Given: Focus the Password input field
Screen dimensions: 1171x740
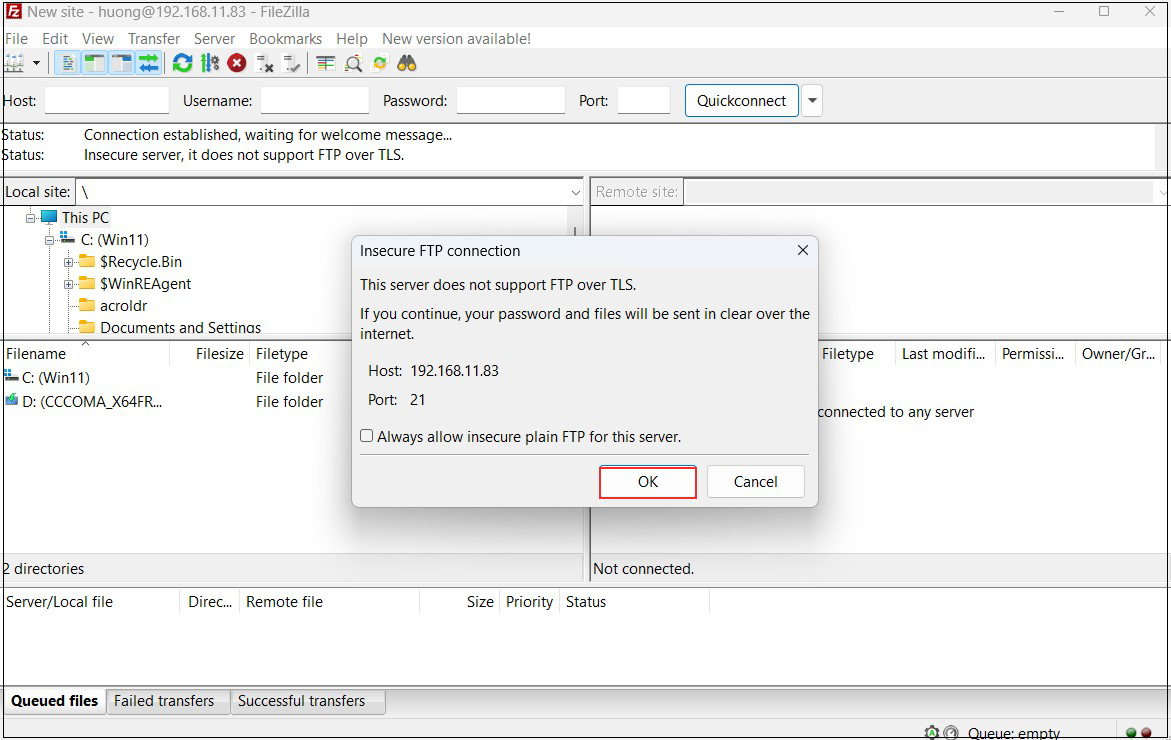Looking at the screenshot, I should tap(511, 100).
